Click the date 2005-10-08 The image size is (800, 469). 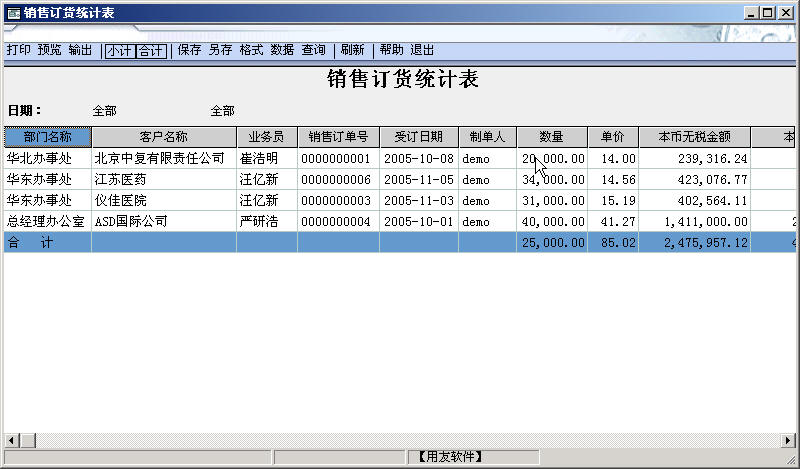419,159
